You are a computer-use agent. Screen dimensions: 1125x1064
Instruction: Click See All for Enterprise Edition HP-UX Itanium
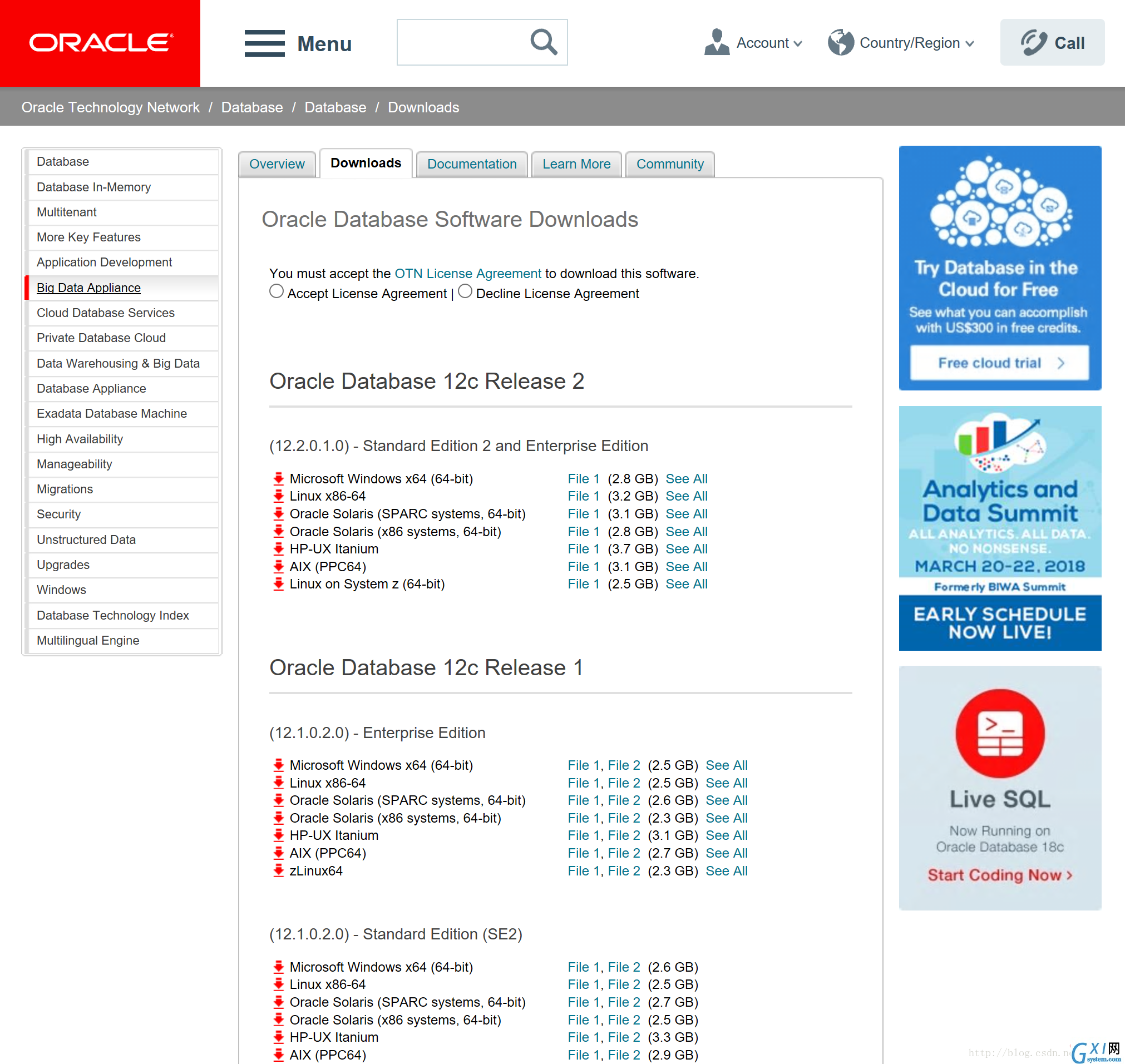coord(727,835)
